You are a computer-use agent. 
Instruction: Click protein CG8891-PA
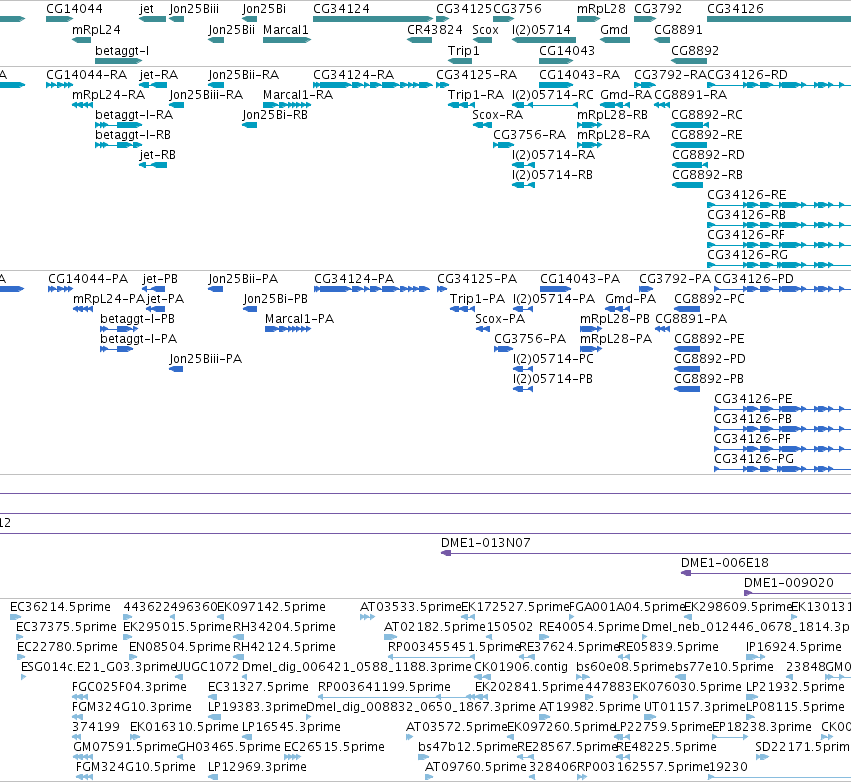pyautogui.click(x=662, y=329)
